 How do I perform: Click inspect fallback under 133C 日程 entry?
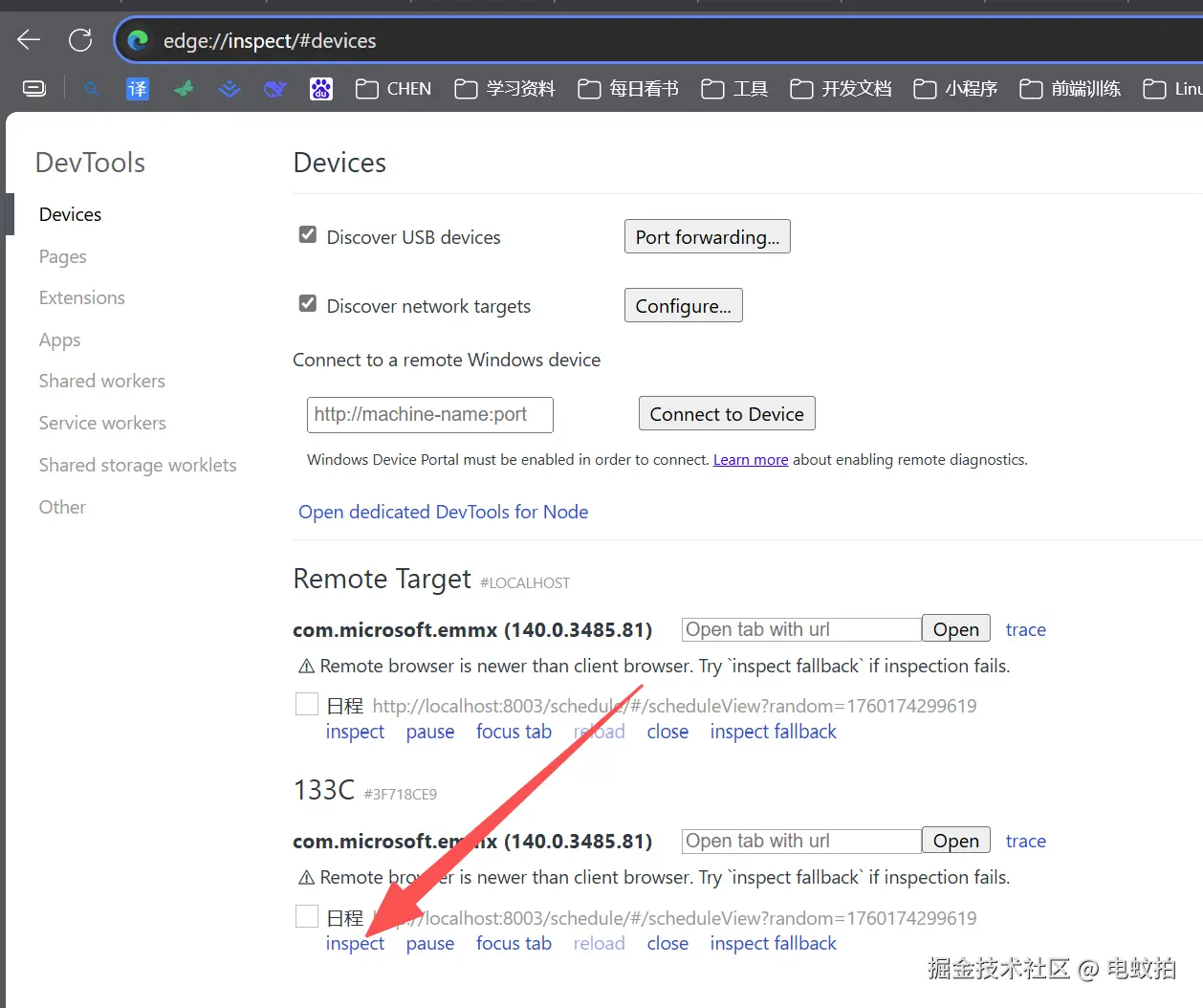[x=774, y=944]
